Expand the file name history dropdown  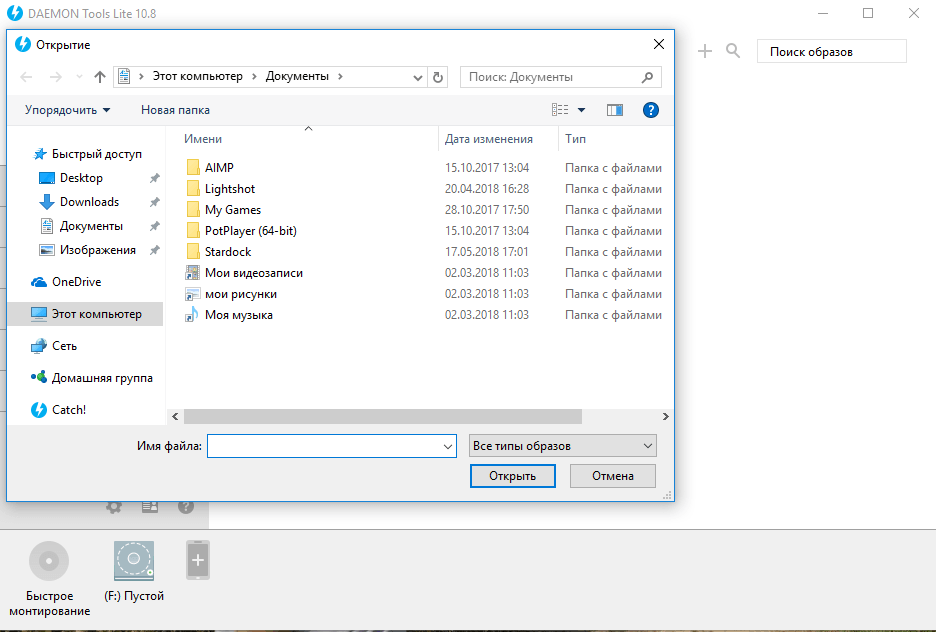tap(448, 446)
